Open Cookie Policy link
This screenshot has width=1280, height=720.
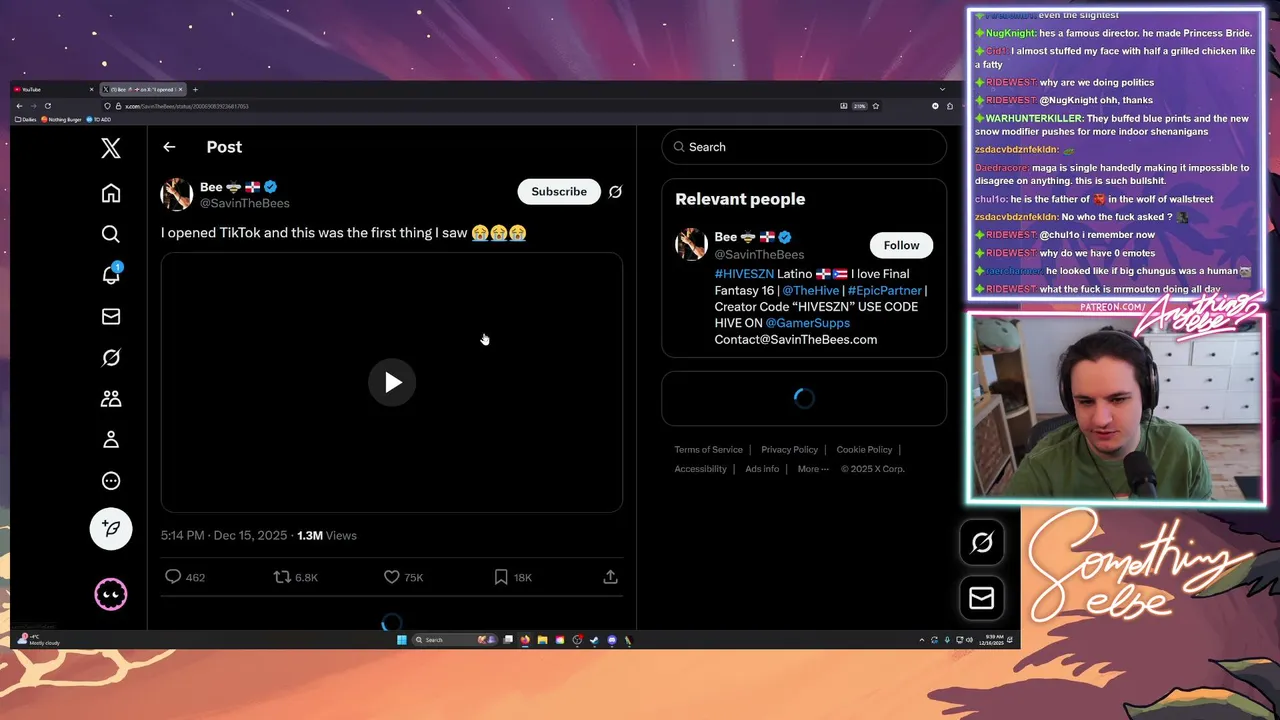[x=864, y=450]
